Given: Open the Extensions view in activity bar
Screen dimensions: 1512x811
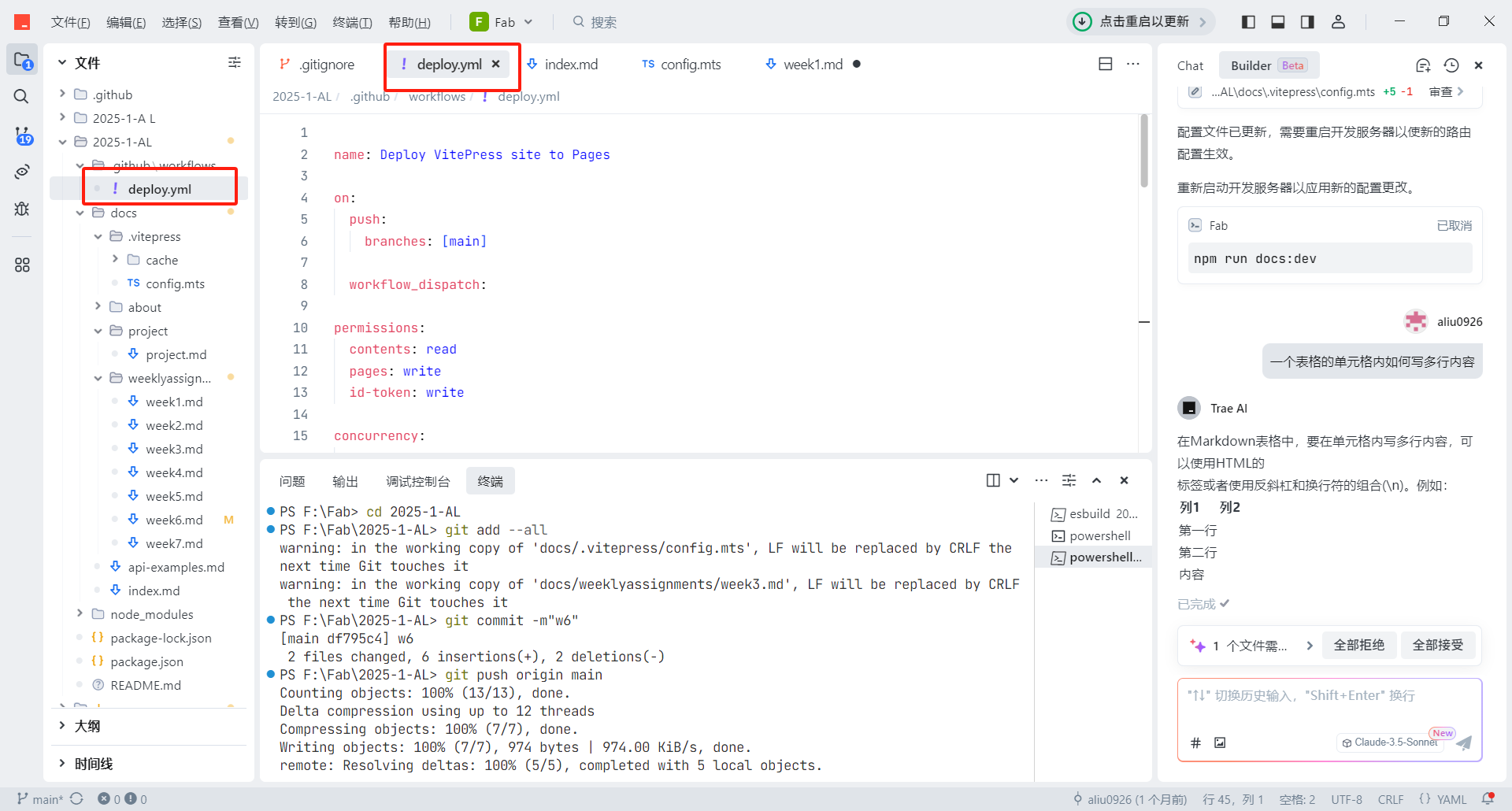Looking at the screenshot, I should click(21, 265).
